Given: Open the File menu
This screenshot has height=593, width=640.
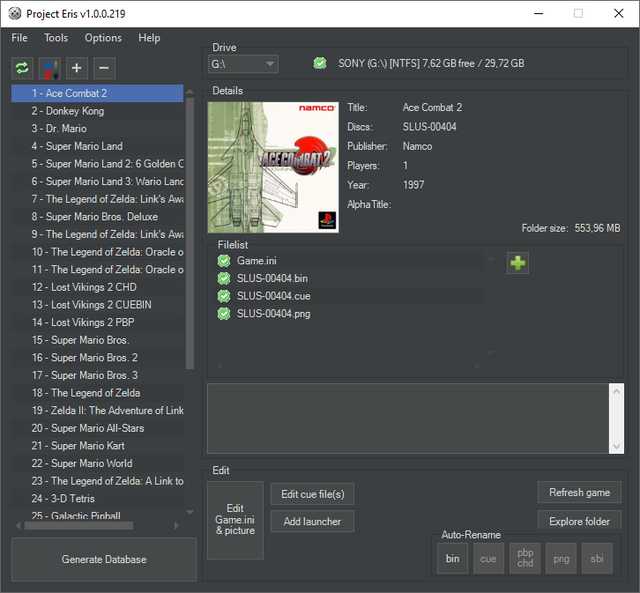Looking at the screenshot, I should [x=20, y=38].
